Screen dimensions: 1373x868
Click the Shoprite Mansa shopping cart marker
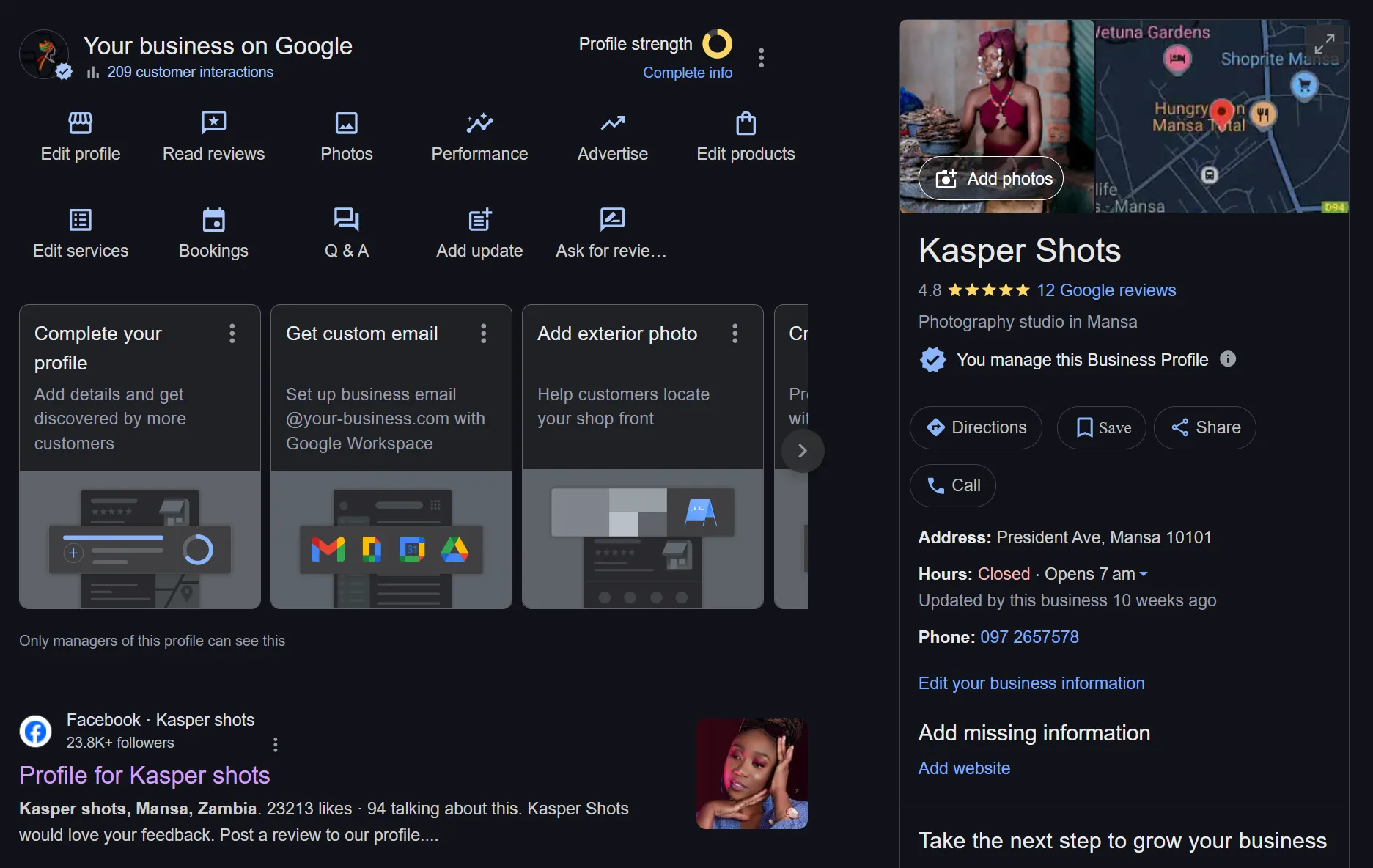1304,86
